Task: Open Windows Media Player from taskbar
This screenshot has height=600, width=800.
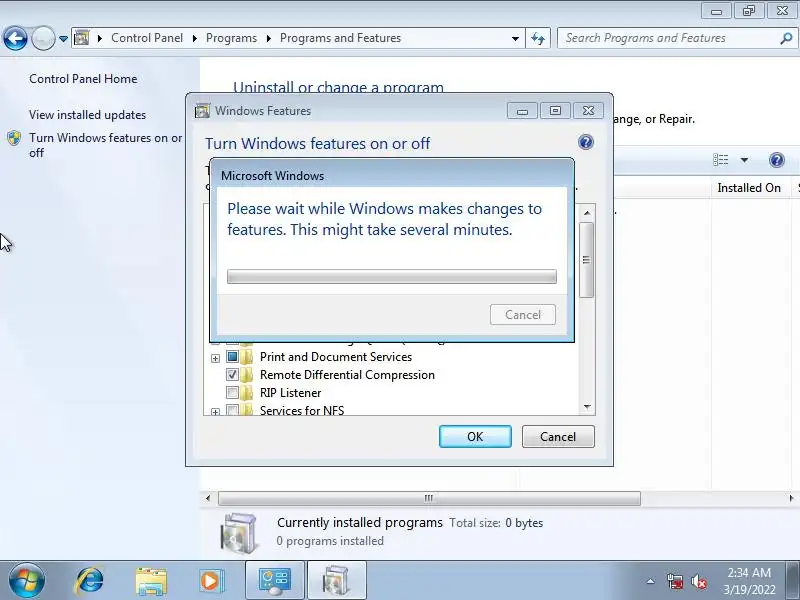Action: [210, 581]
